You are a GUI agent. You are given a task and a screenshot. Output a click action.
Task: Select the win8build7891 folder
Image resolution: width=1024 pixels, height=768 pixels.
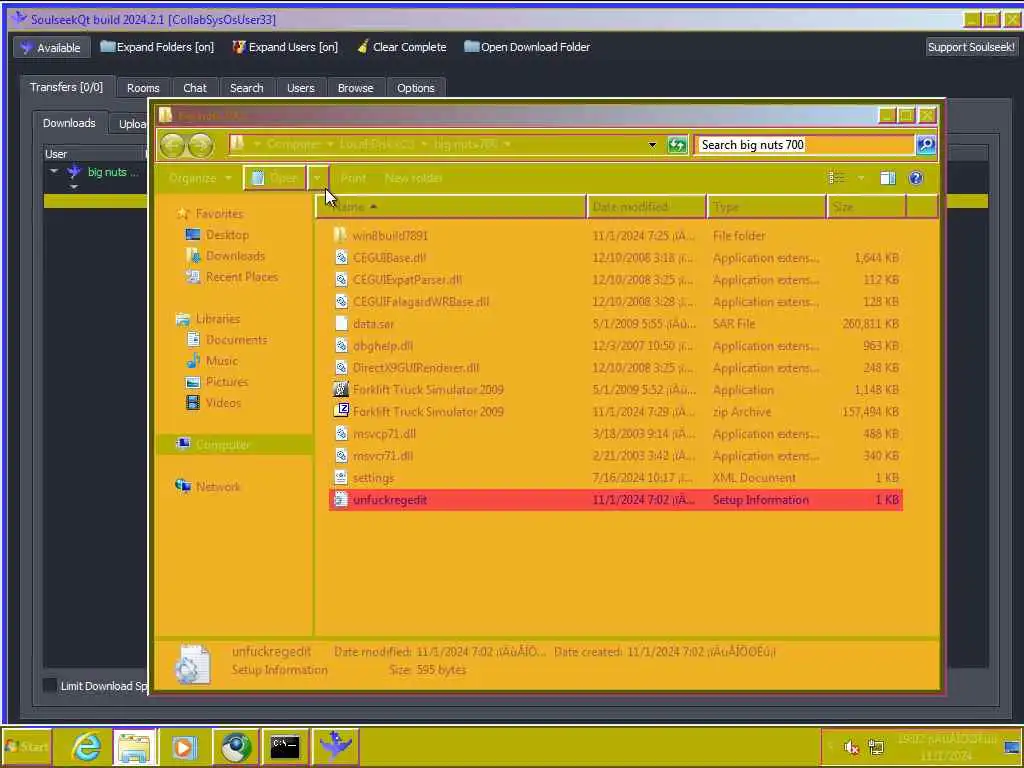pos(615,236)
